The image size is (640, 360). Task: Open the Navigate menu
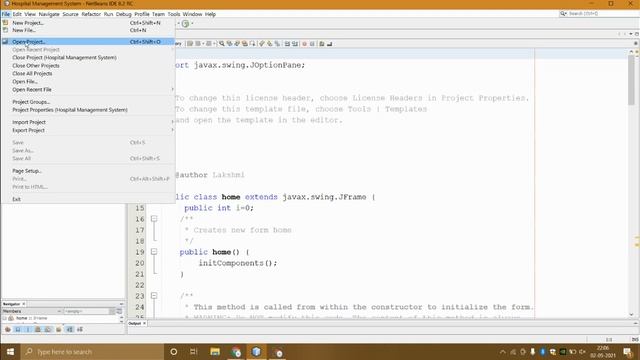pos(49,14)
